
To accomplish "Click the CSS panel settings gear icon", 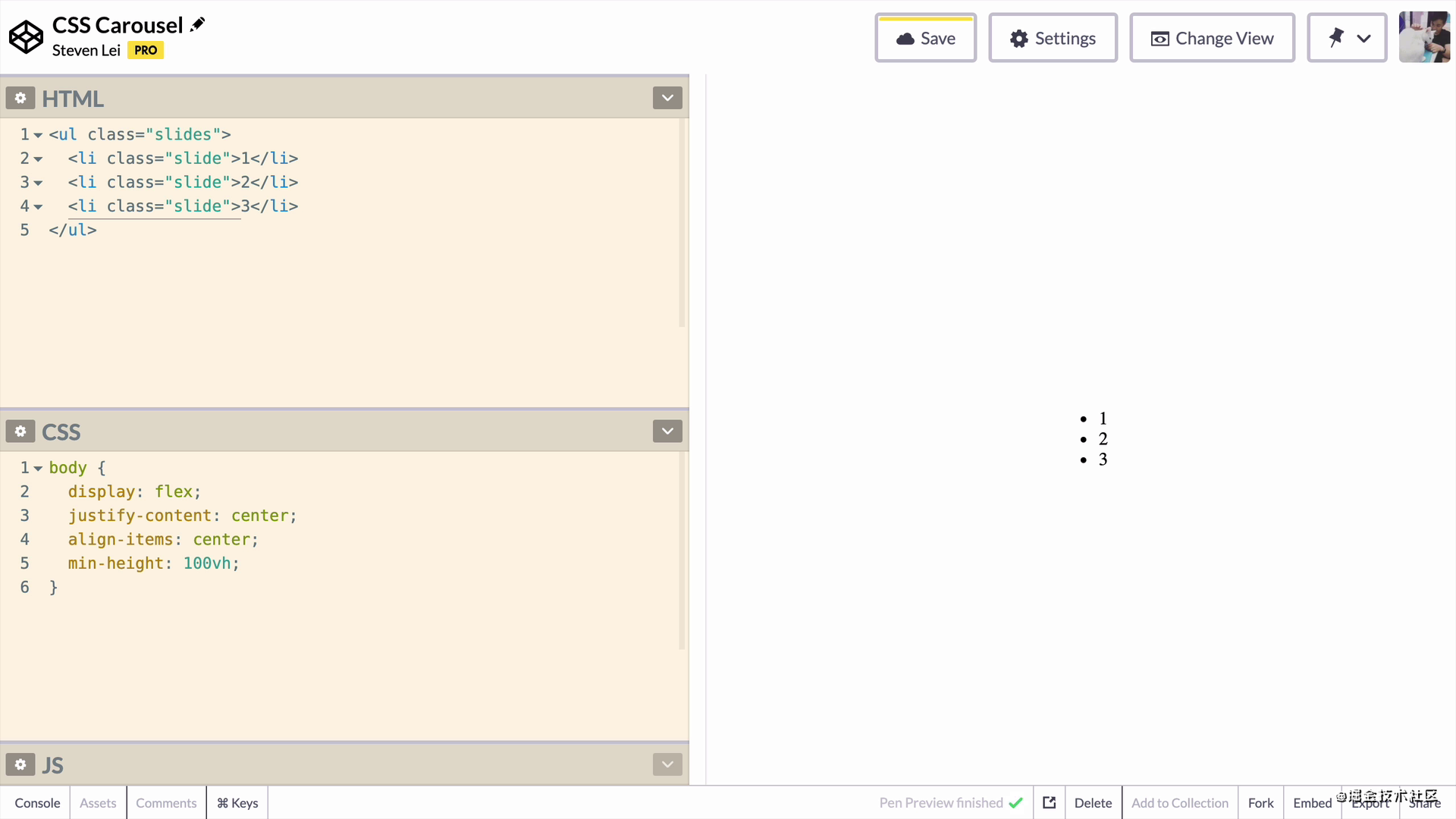I will click(20, 431).
